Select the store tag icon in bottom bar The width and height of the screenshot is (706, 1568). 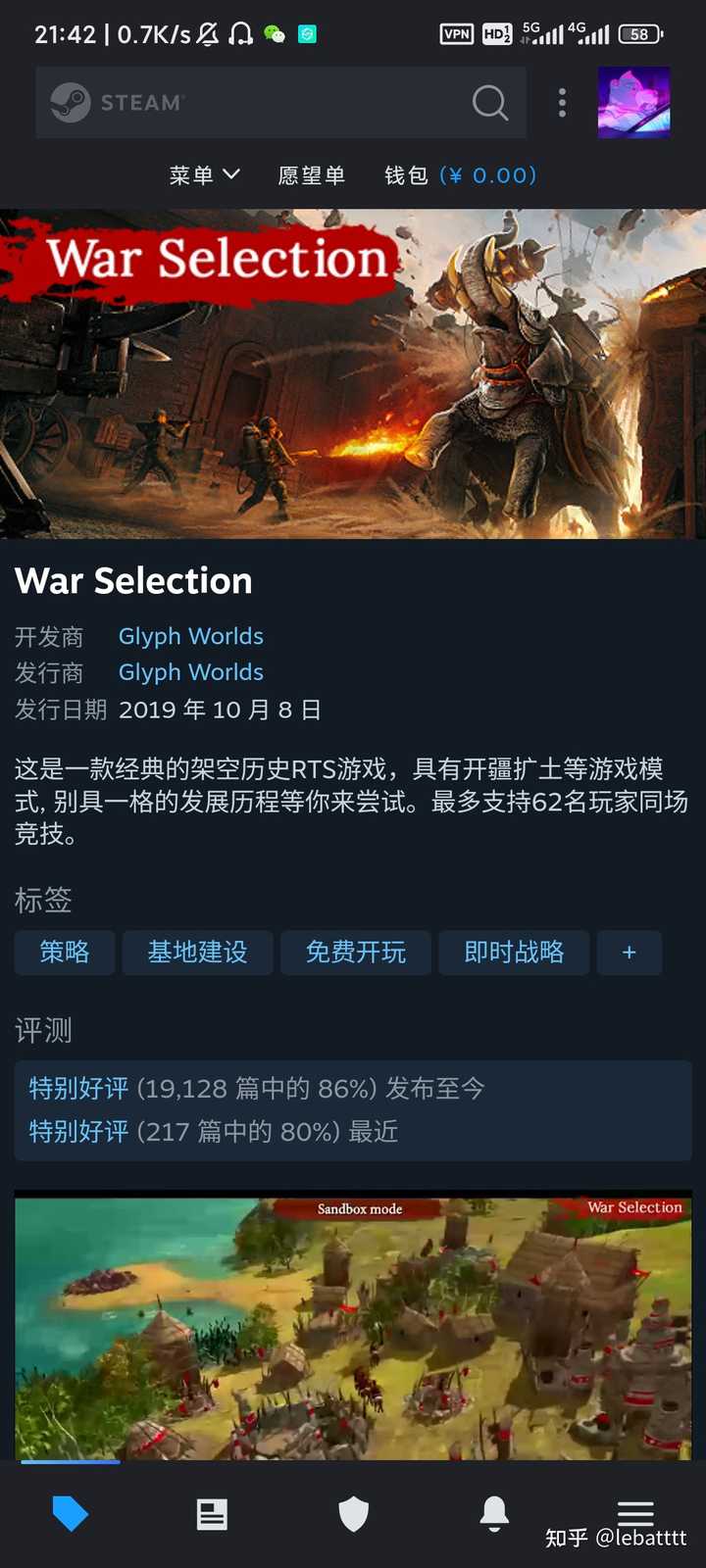pos(71,1514)
